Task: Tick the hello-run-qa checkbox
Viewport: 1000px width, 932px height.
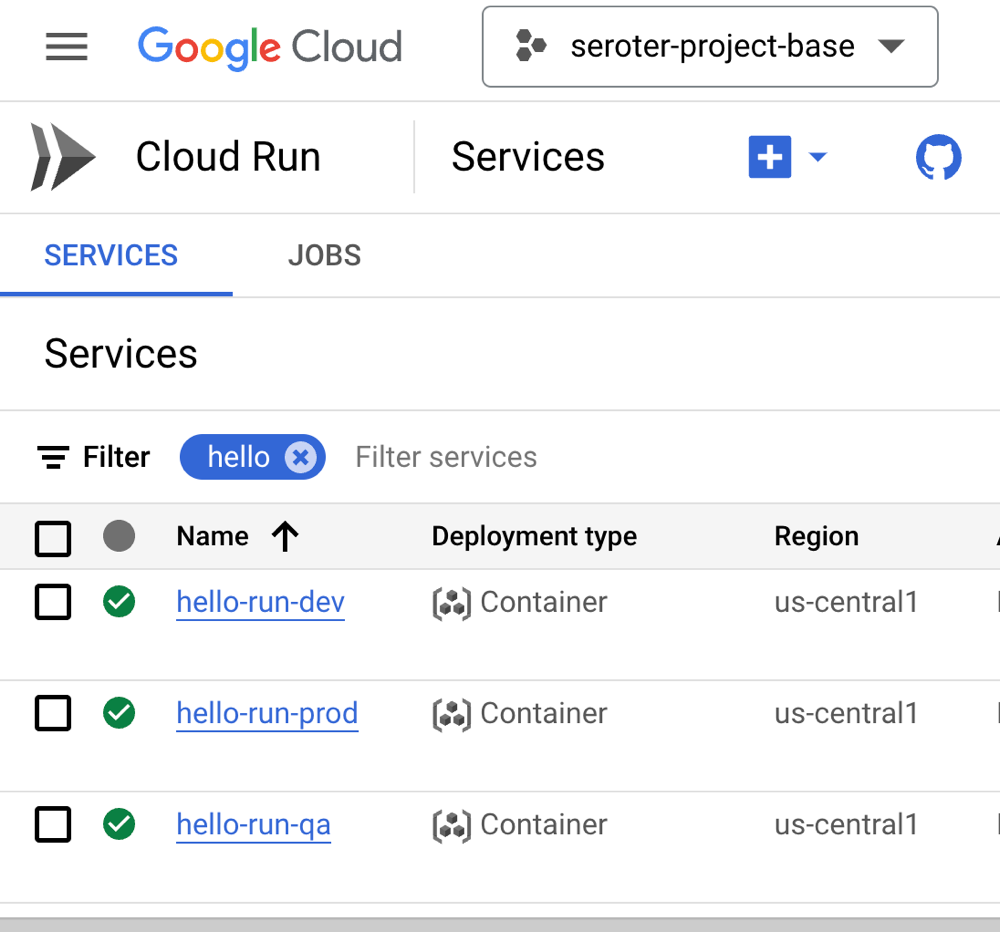Action: [x=53, y=825]
